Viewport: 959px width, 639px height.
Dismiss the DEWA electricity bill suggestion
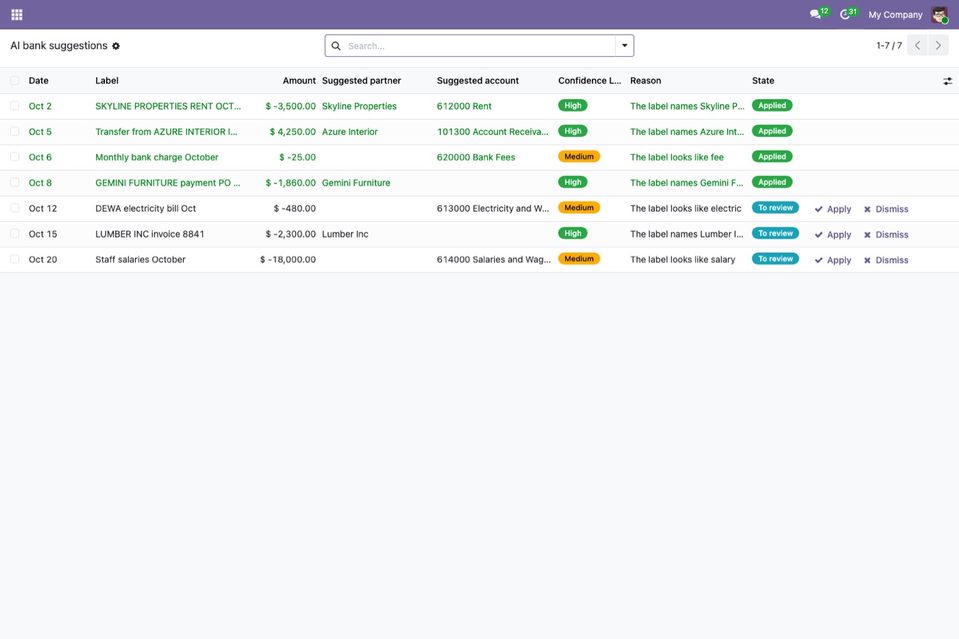pyautogui.click(x=886, y=209)
